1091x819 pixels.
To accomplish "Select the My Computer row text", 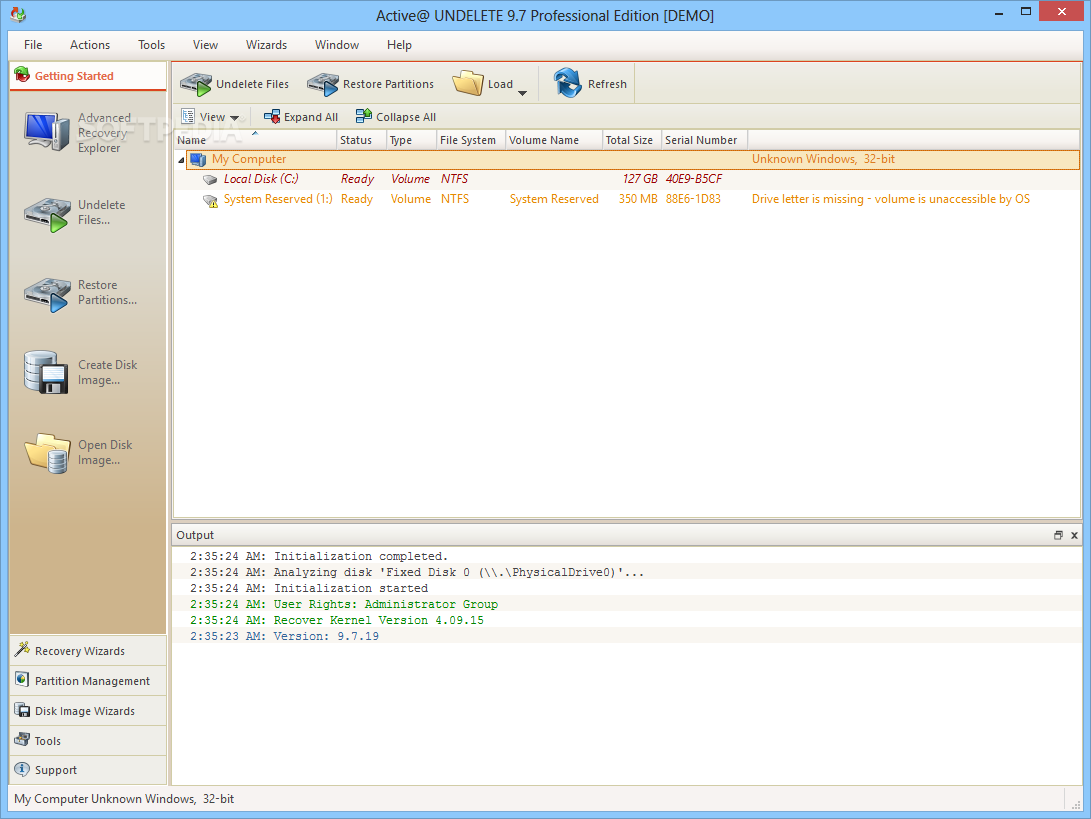I will point(249,159).
